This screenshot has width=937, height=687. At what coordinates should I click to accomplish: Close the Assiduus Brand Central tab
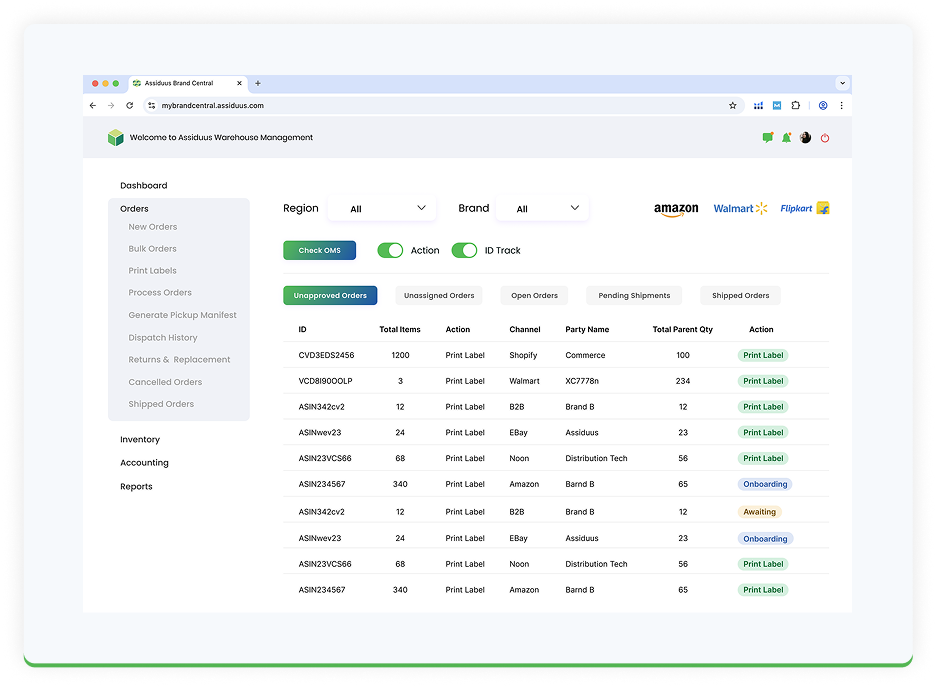click(239, 83)
